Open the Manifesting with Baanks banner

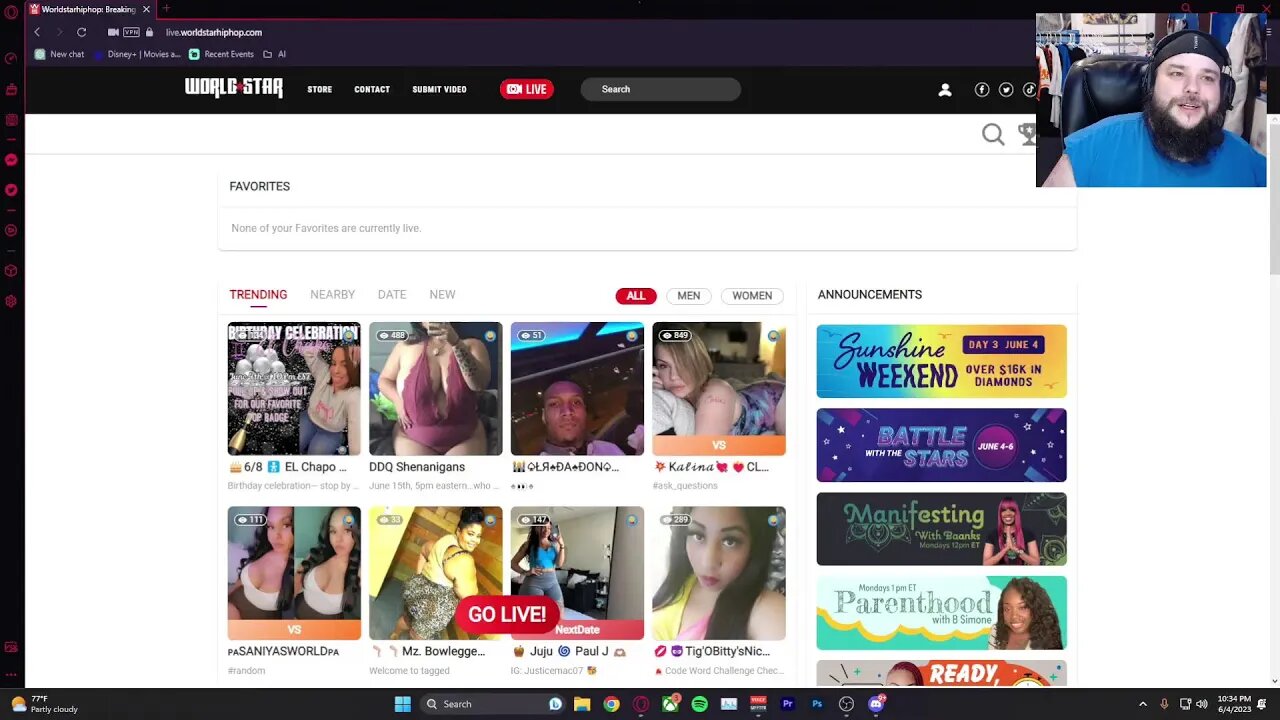(x=941, y=529)
